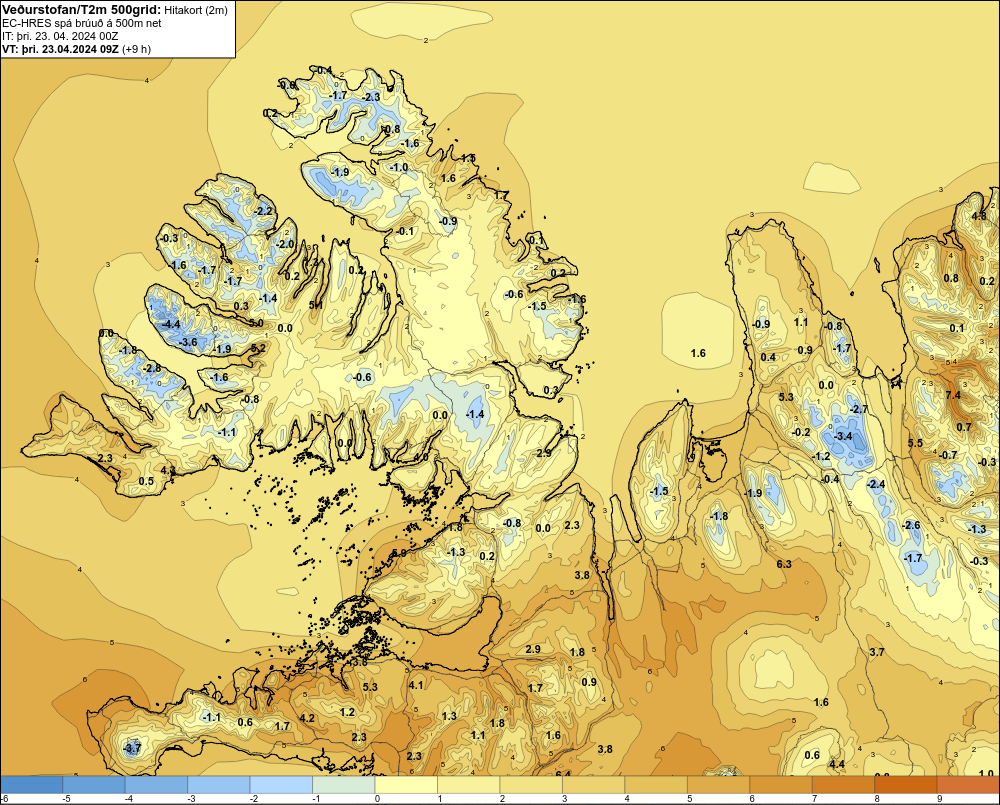Click the 5.0 temperature value
Viewport: 1000px width, 805px height.
pos(256,323)
